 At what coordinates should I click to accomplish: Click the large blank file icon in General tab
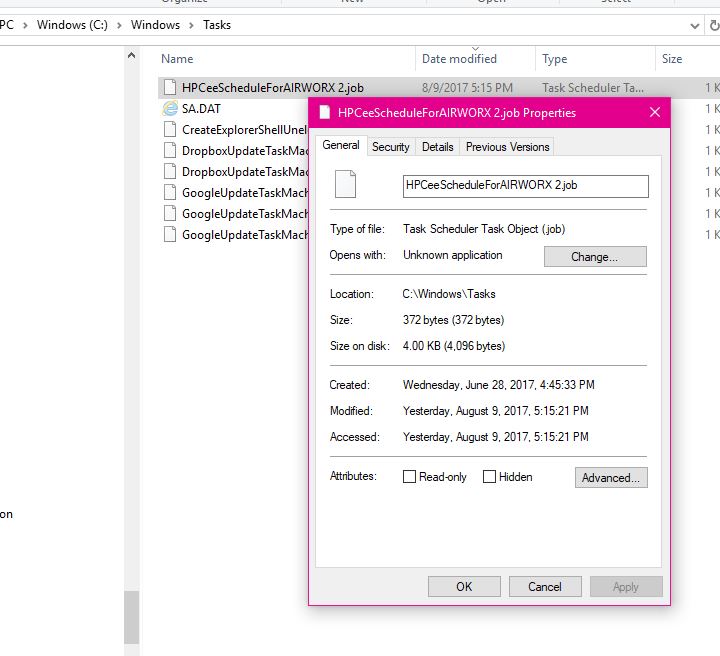click(345, 184)
